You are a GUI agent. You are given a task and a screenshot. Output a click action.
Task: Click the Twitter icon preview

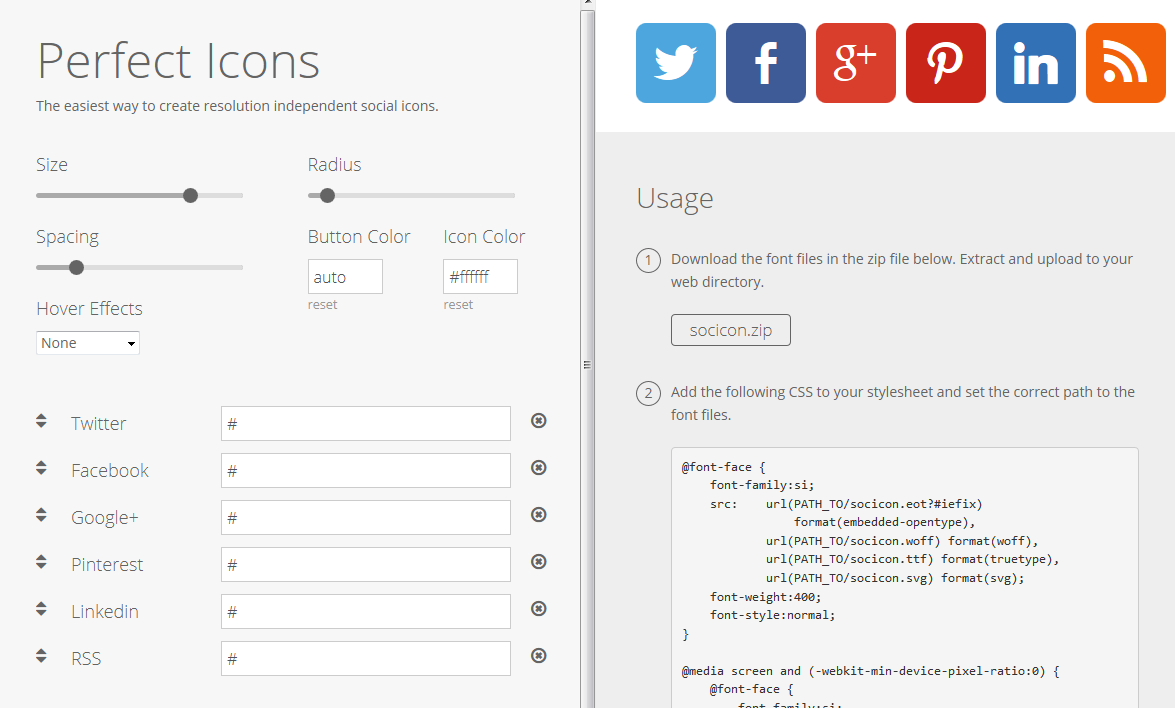point(675,62)
